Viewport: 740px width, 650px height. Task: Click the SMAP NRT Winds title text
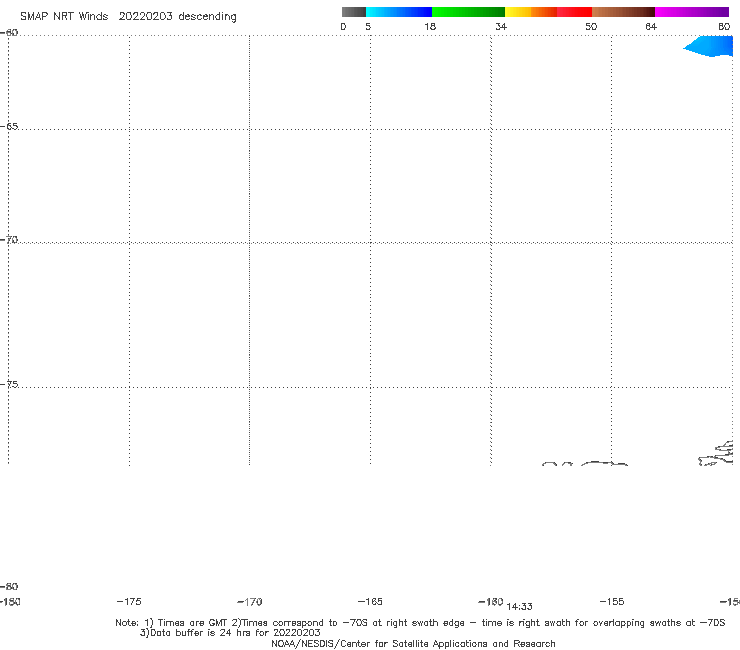pyautogui.click(x=64, y=17)
